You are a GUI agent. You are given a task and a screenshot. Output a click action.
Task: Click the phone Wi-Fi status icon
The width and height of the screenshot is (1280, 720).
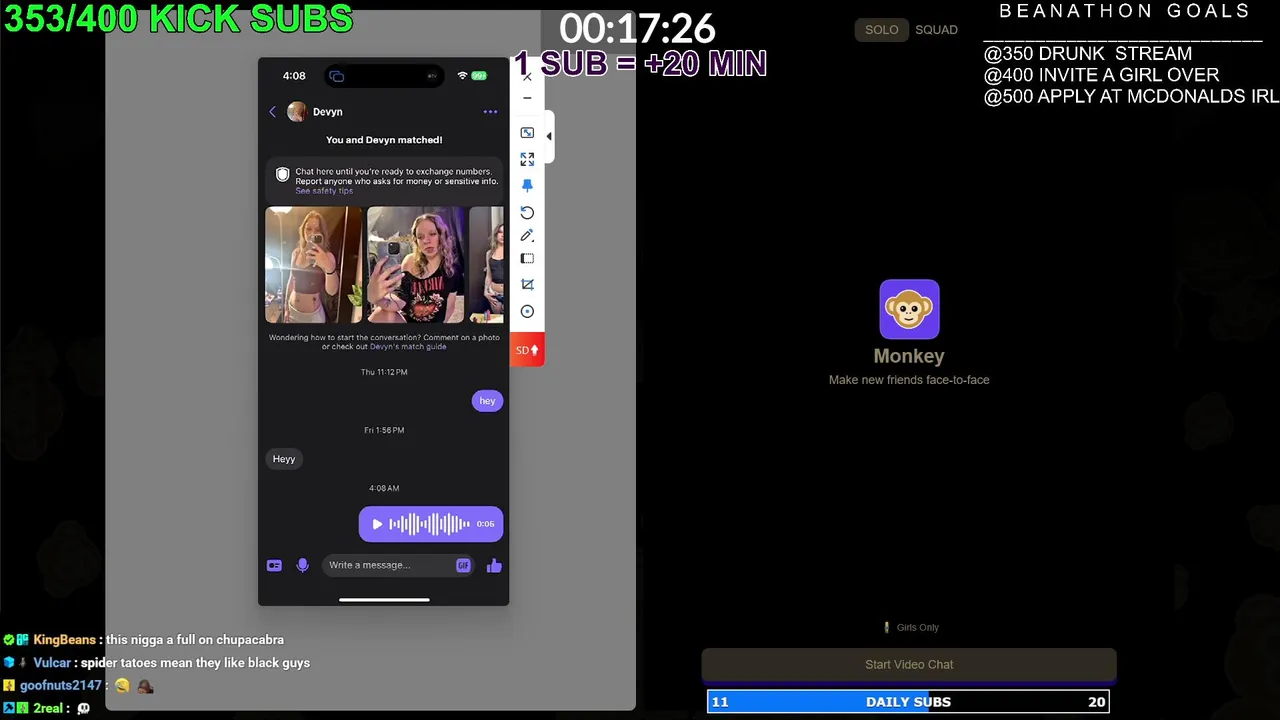(462, 76)
